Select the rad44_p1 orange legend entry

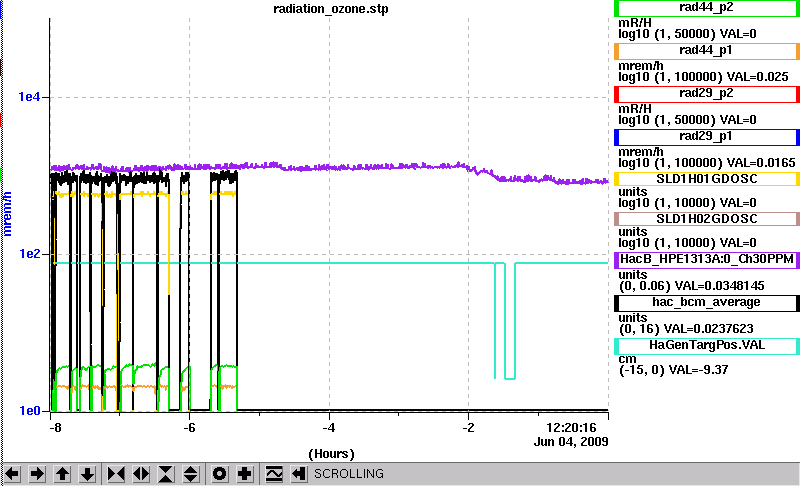point(707,51)
